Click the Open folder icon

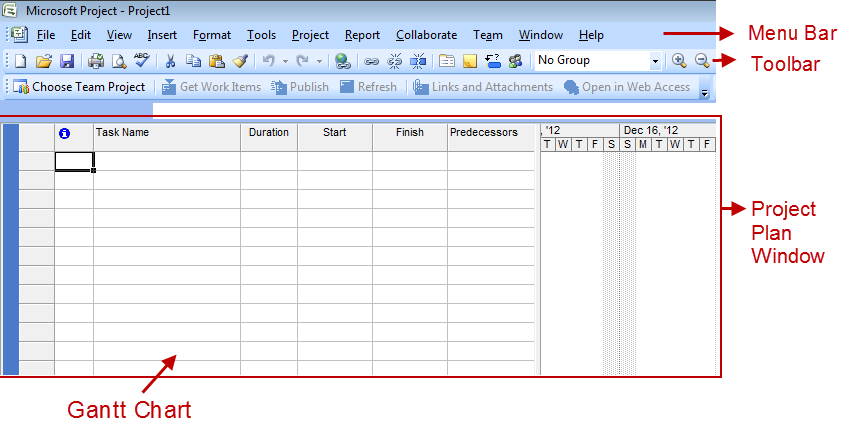pyautogui.click(x=44, y=61)
